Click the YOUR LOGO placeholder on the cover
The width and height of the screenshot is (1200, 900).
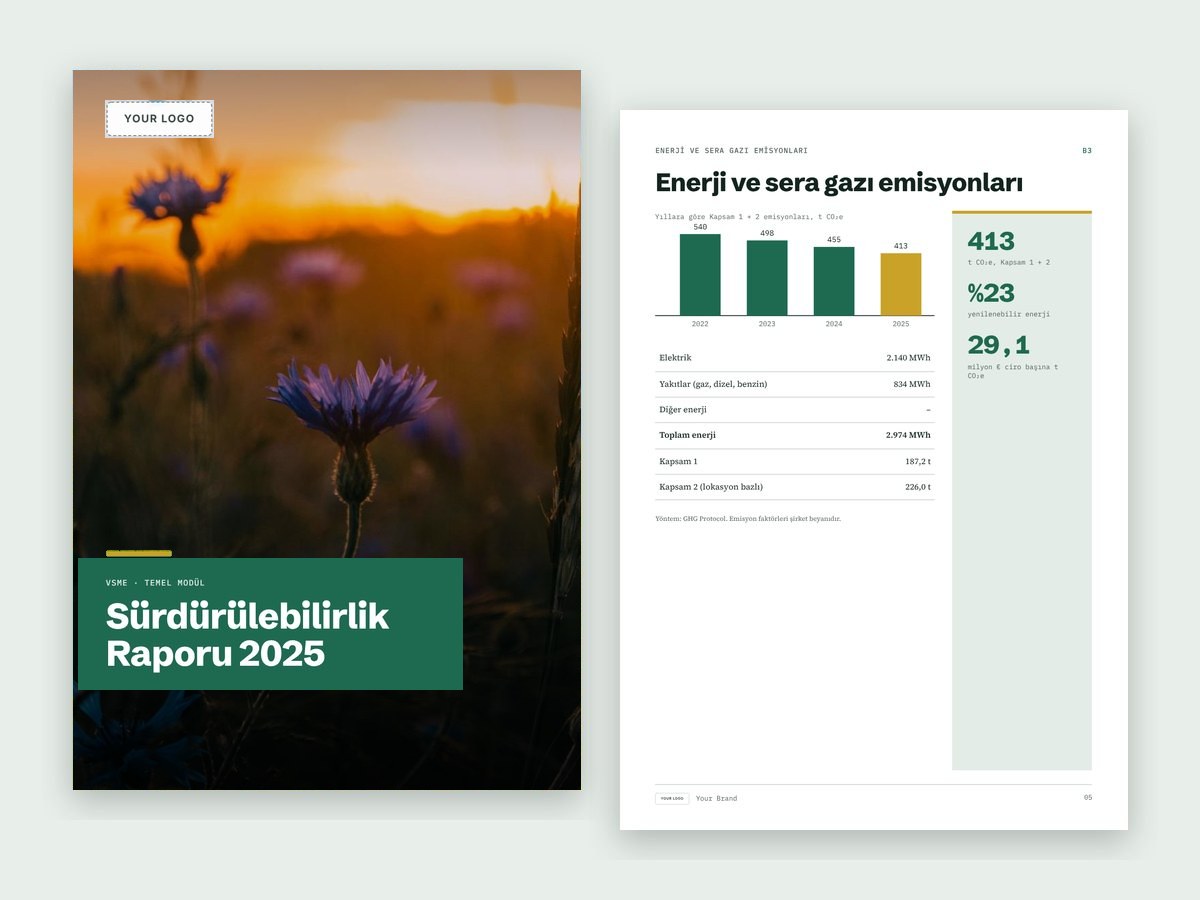159,119
